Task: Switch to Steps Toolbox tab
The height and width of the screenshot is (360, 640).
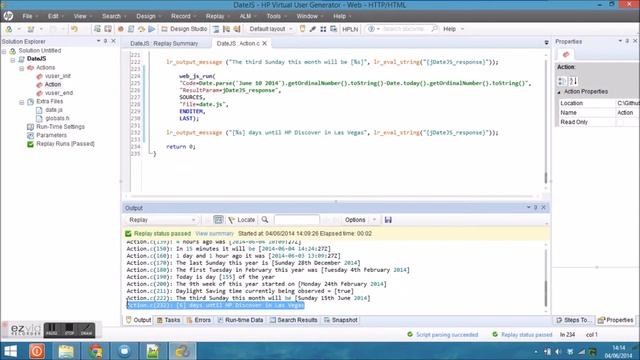Action: 573,320
